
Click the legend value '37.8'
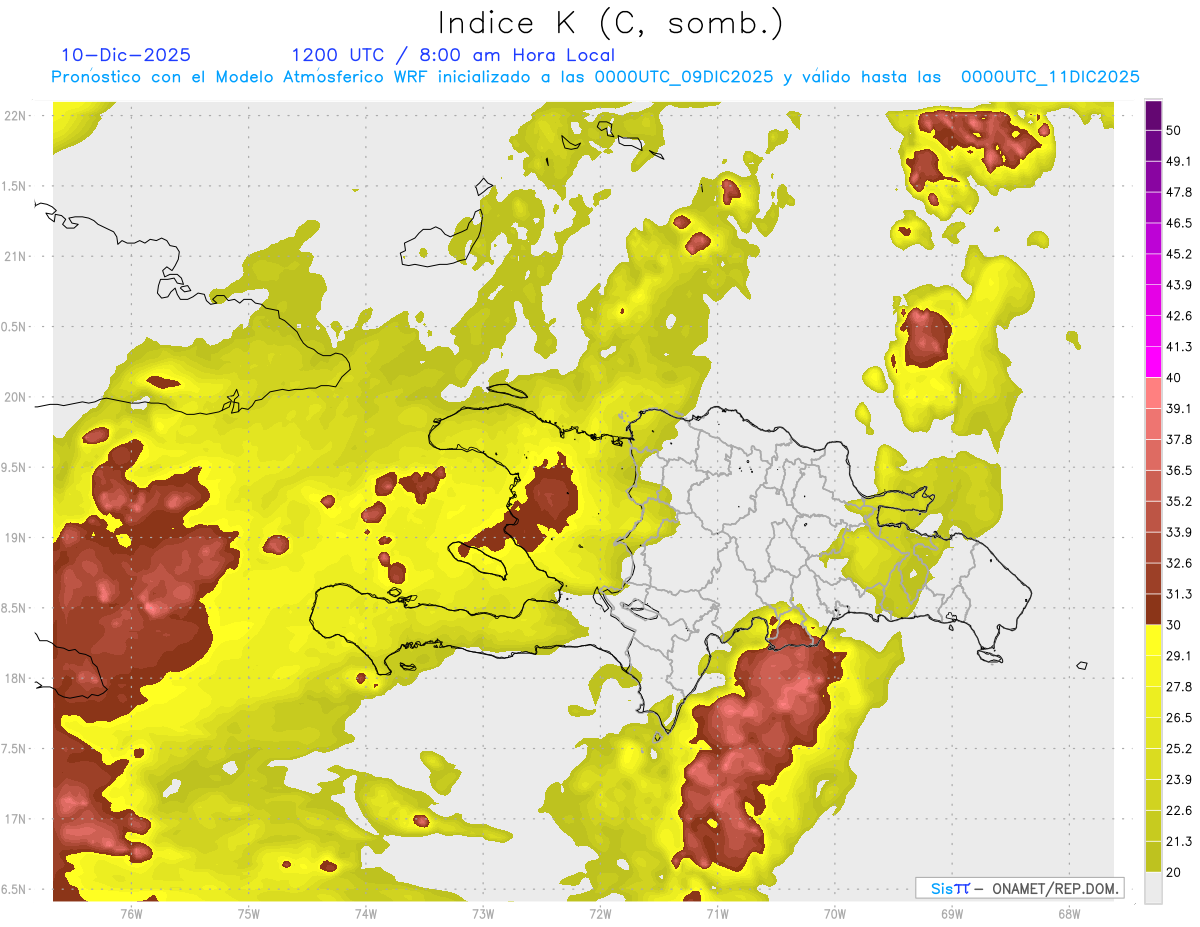pyautogui.click(x=1180, y=439)
